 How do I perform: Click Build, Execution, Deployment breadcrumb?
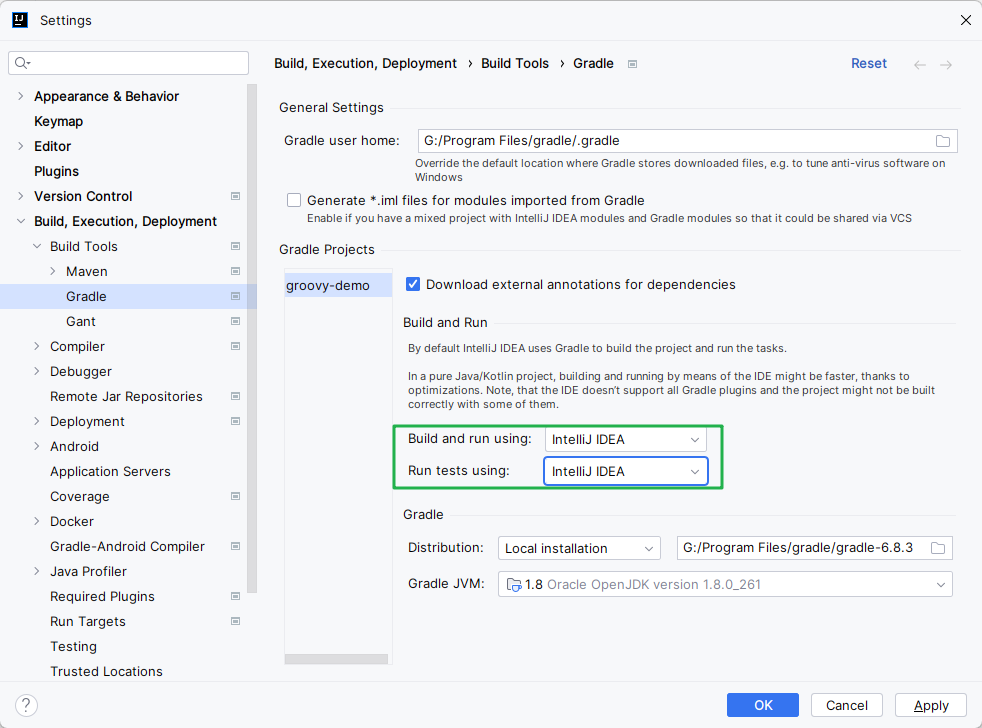[365, 64]
